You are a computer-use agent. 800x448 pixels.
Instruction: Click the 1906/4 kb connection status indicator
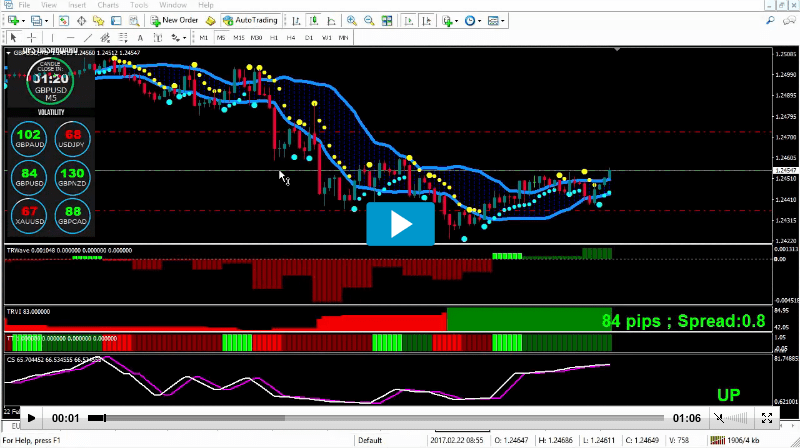pyautogui.click(x=735, y=440)
